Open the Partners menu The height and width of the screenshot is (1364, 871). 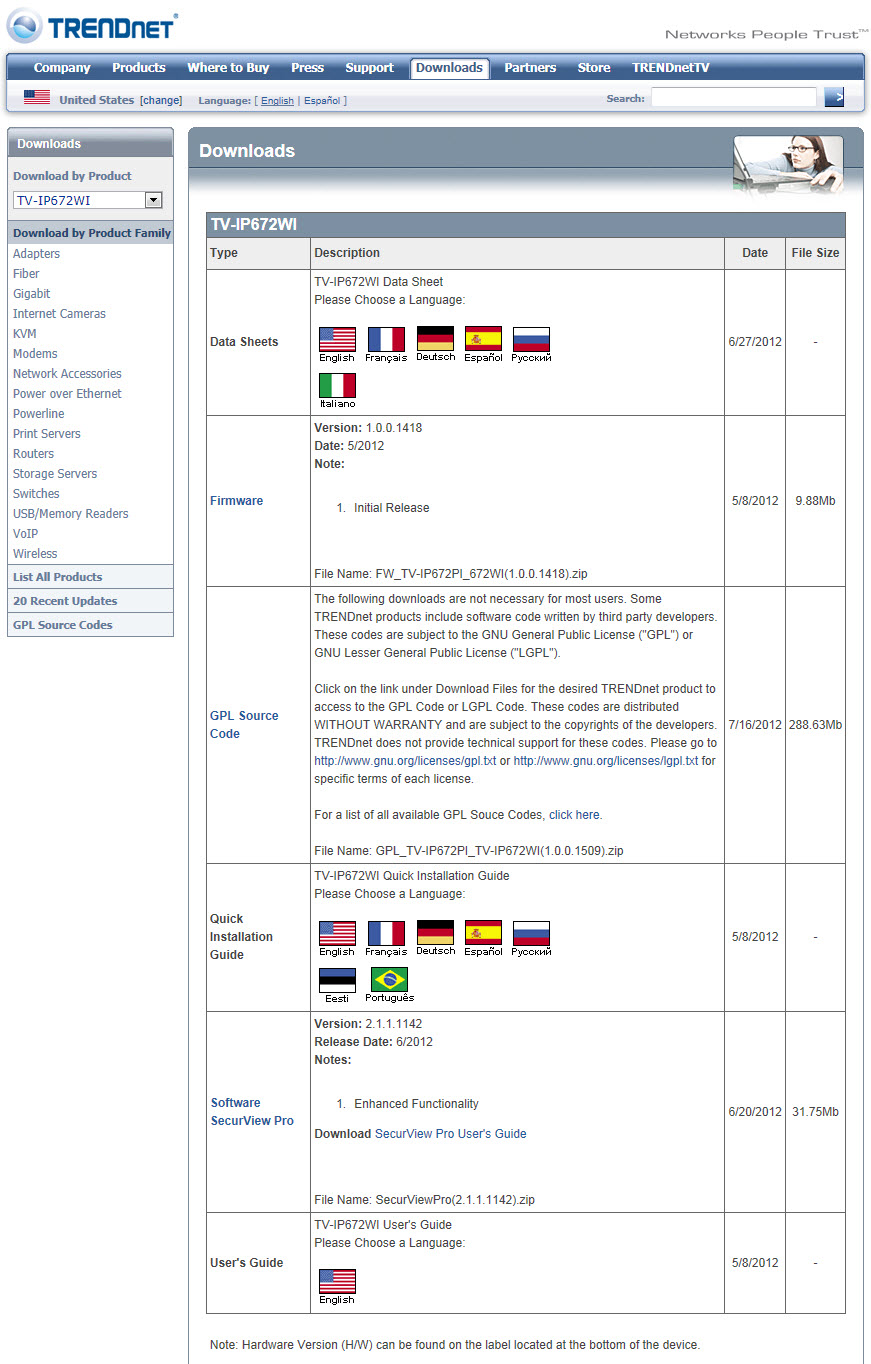coord(530,68)
